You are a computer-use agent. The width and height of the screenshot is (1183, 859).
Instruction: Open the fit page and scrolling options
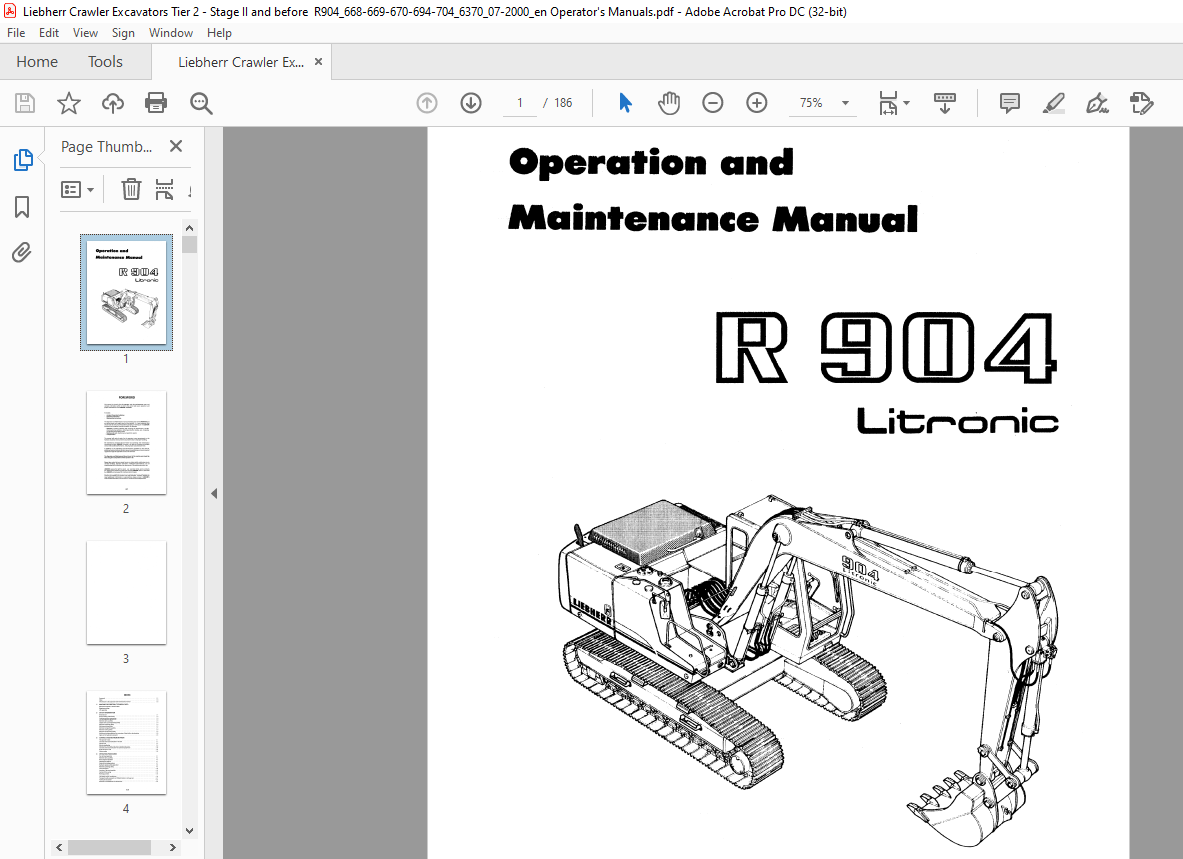pos(894,103)
